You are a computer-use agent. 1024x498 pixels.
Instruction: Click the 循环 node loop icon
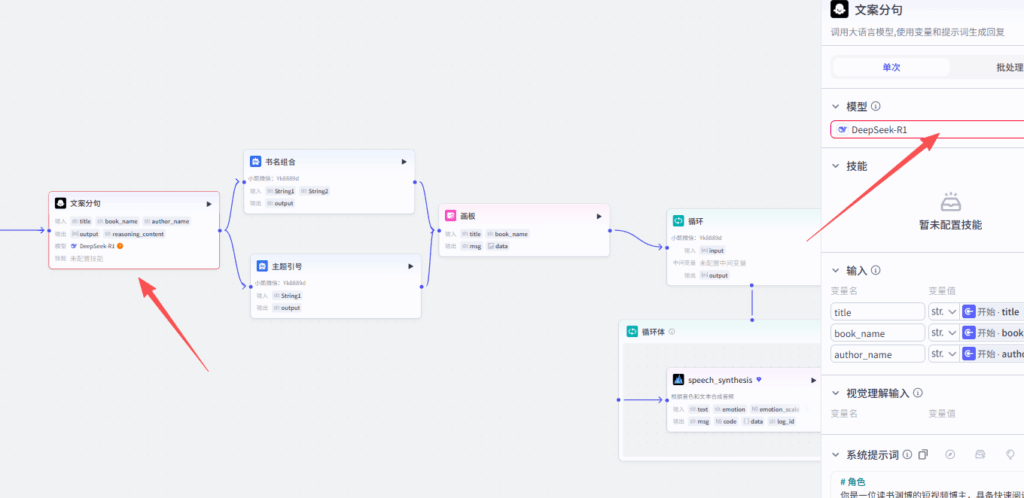click(677, 220)
